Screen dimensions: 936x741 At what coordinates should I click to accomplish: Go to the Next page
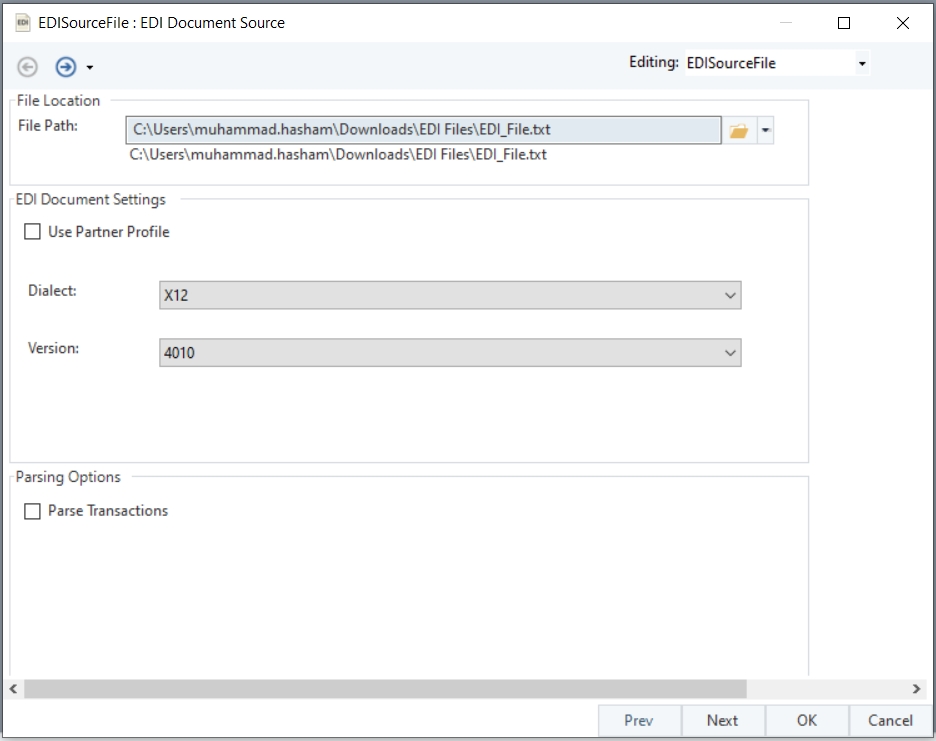coord(722,720)
